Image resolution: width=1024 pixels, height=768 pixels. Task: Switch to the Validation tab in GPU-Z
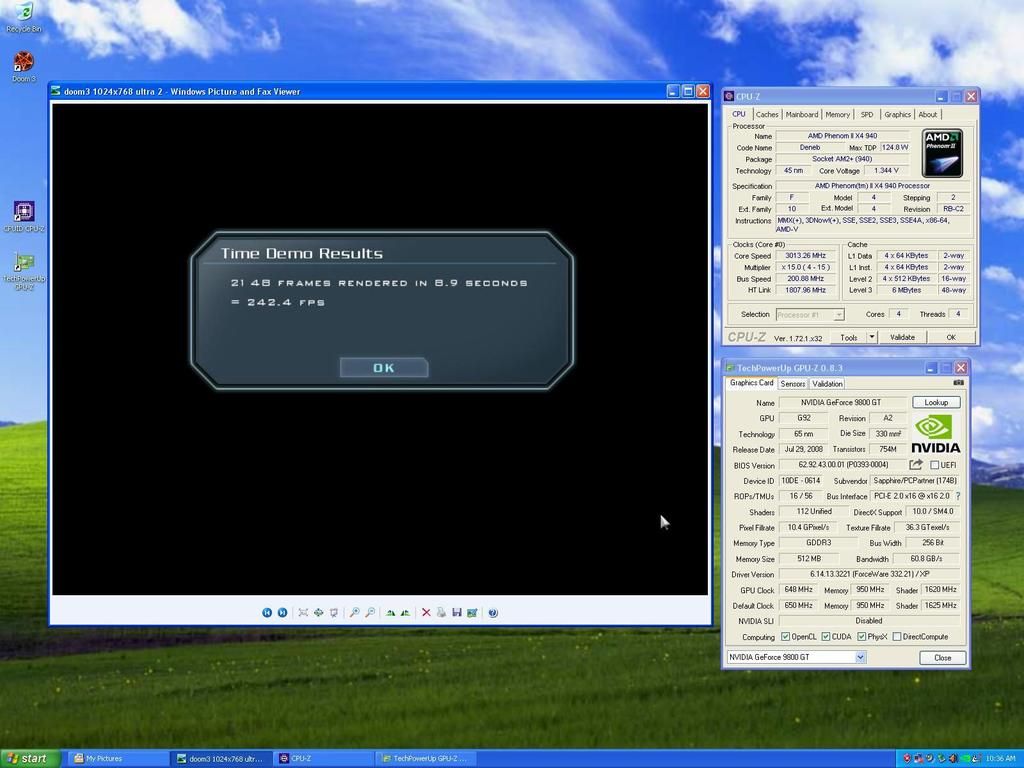[x=827, y=384]
